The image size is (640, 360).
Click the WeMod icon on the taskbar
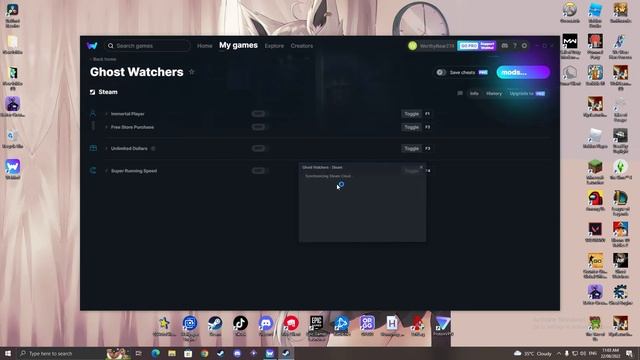270,353
